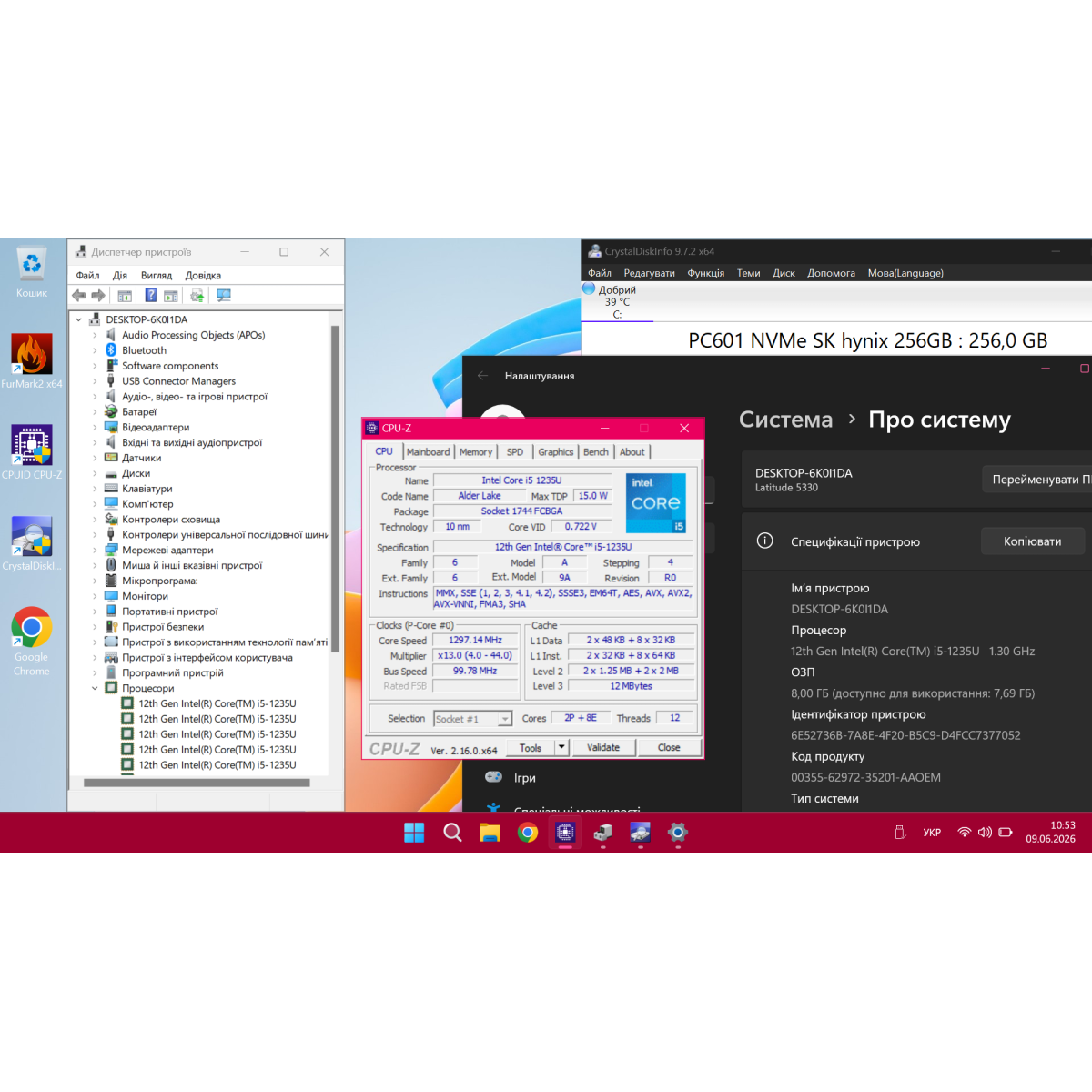Switch to CPU-Z SPD tab
The width and height of the screenshot is (1092, 1092).
(515, 452)
